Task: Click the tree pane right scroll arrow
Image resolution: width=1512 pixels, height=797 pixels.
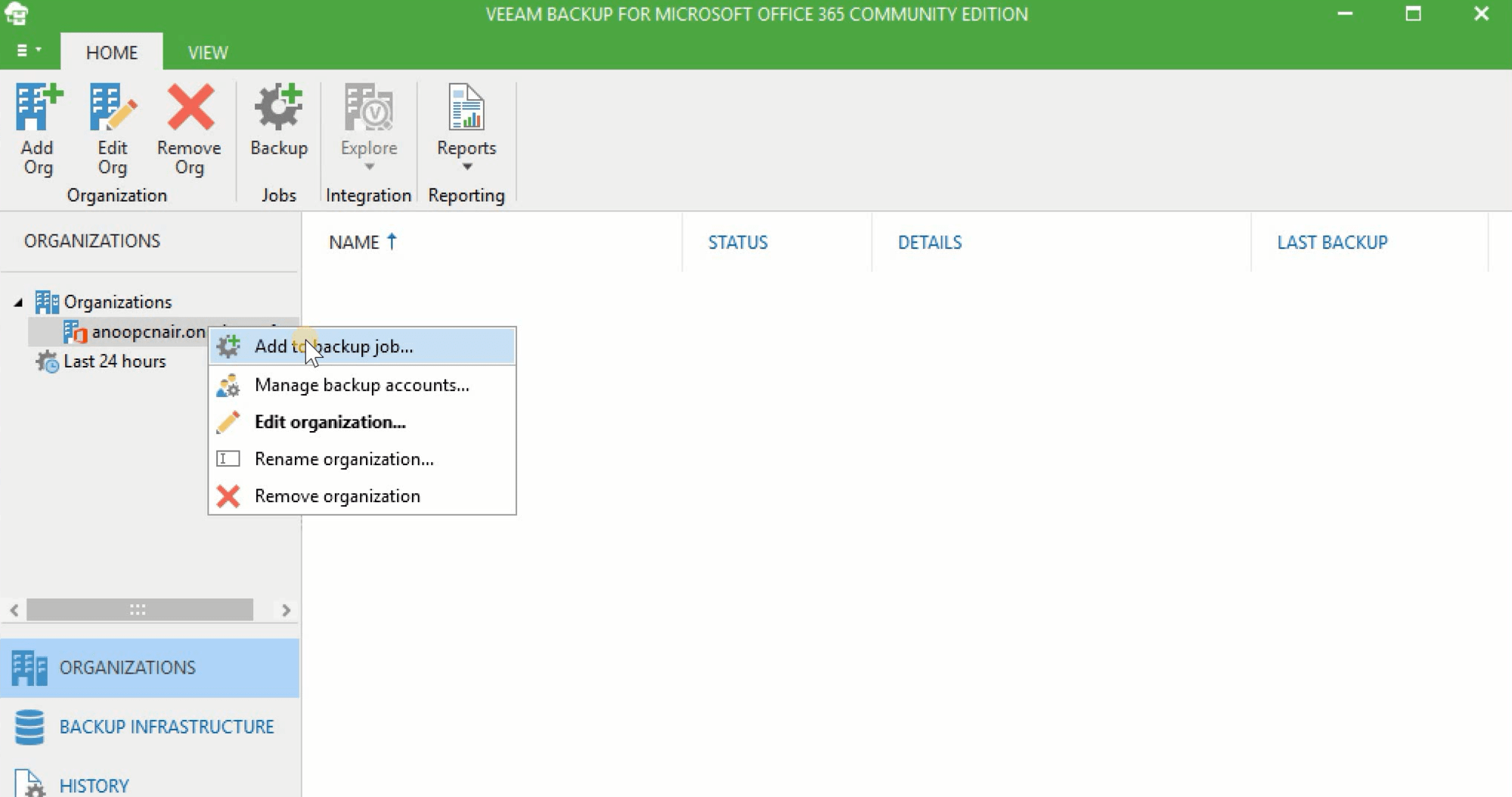Action: coord(286,609)
